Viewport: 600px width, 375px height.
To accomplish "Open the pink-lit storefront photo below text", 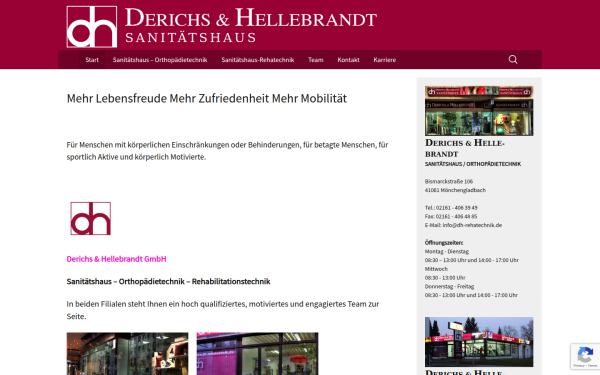I will click(257, 354).
